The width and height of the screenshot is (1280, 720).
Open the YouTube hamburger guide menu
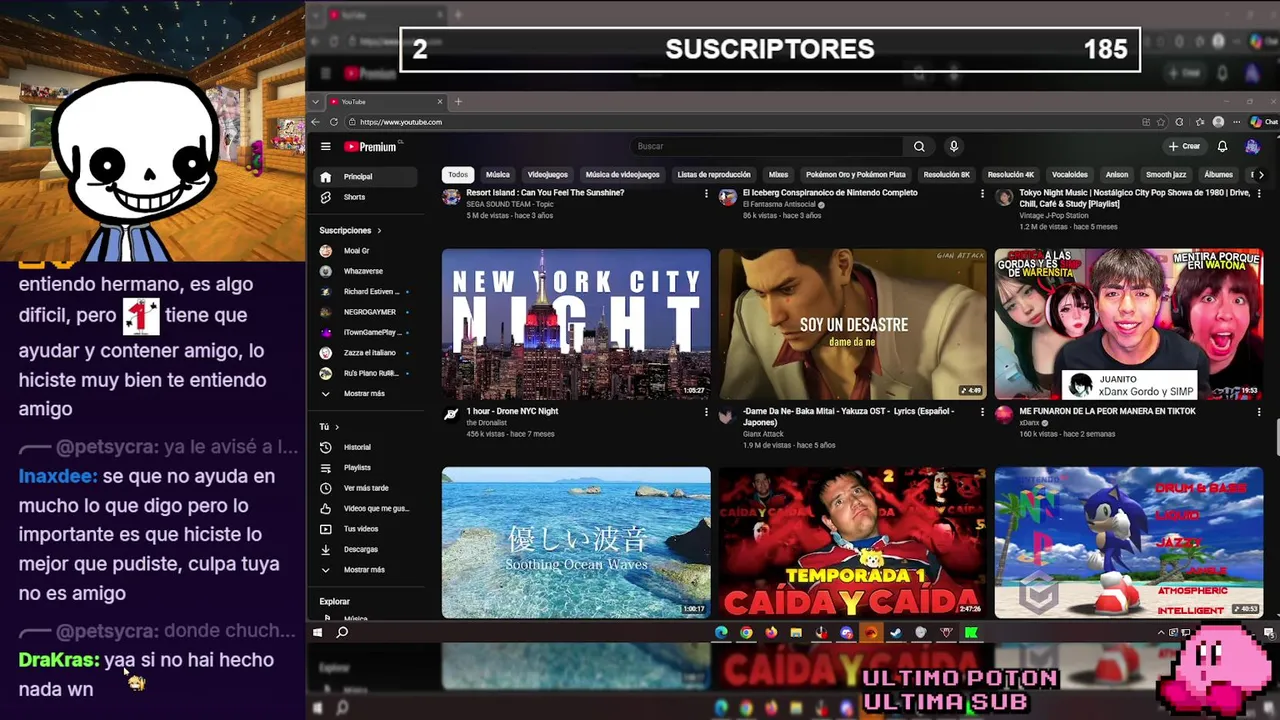point(325,146)
